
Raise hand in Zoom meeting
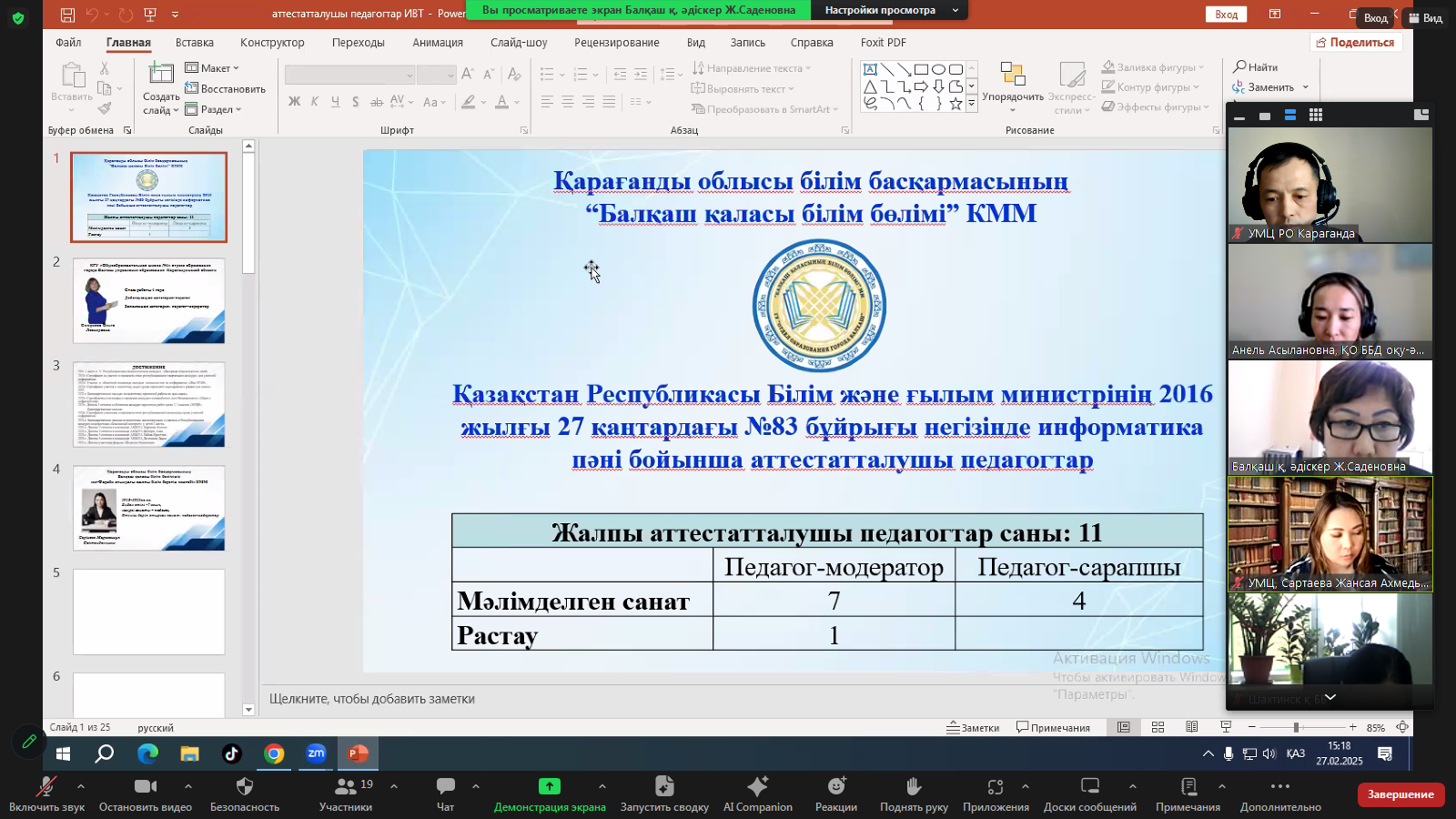(914, 793)
